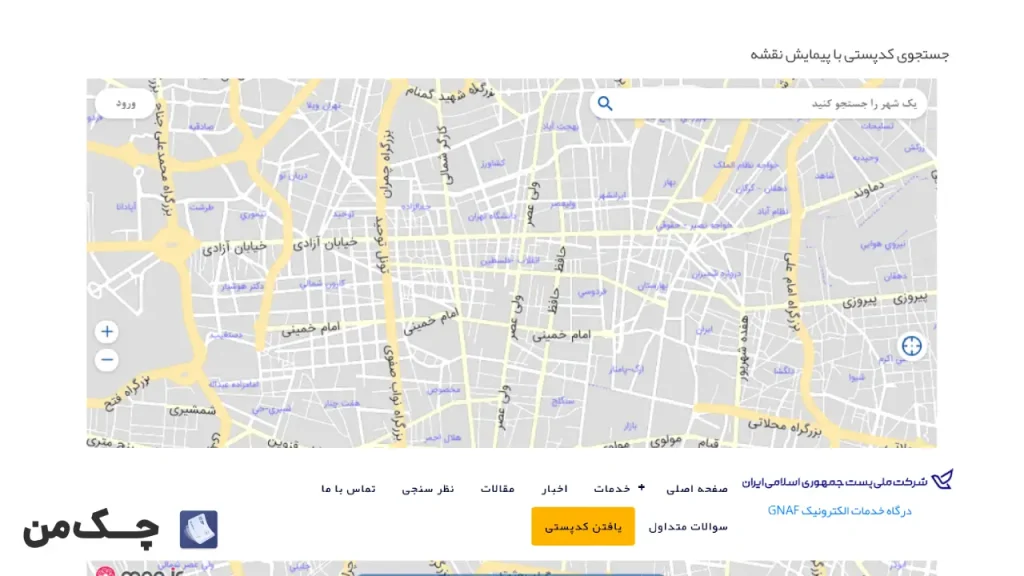
Task: Click the خیابان آزادی label on map
Action: tap(235, 246)
